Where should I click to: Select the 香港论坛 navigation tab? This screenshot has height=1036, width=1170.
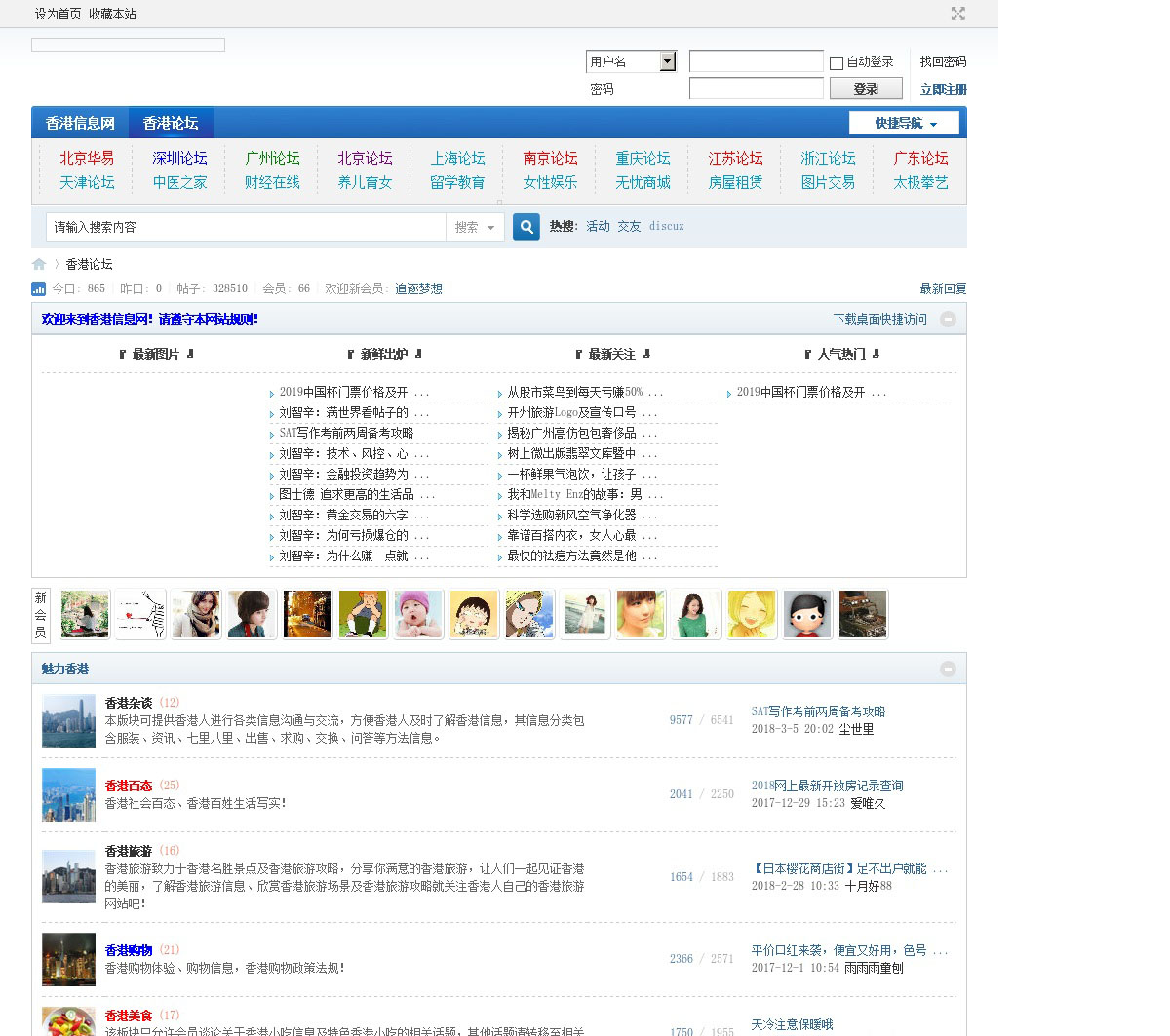171,123
